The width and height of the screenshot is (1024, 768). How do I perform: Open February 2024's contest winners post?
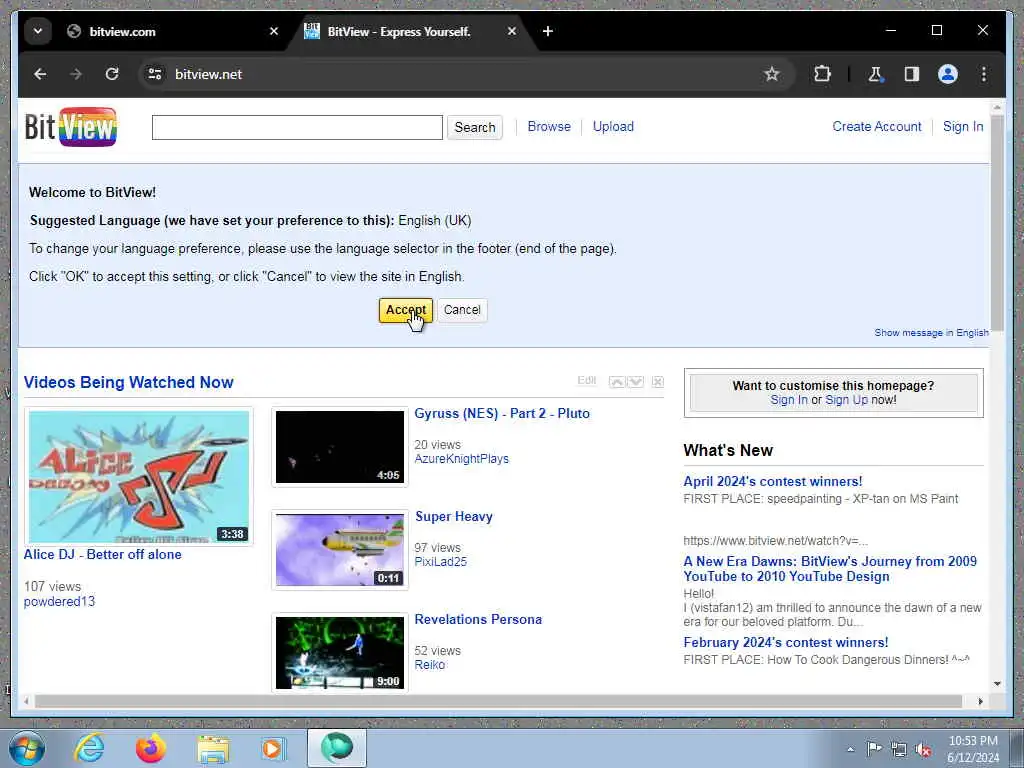(786, 643)
